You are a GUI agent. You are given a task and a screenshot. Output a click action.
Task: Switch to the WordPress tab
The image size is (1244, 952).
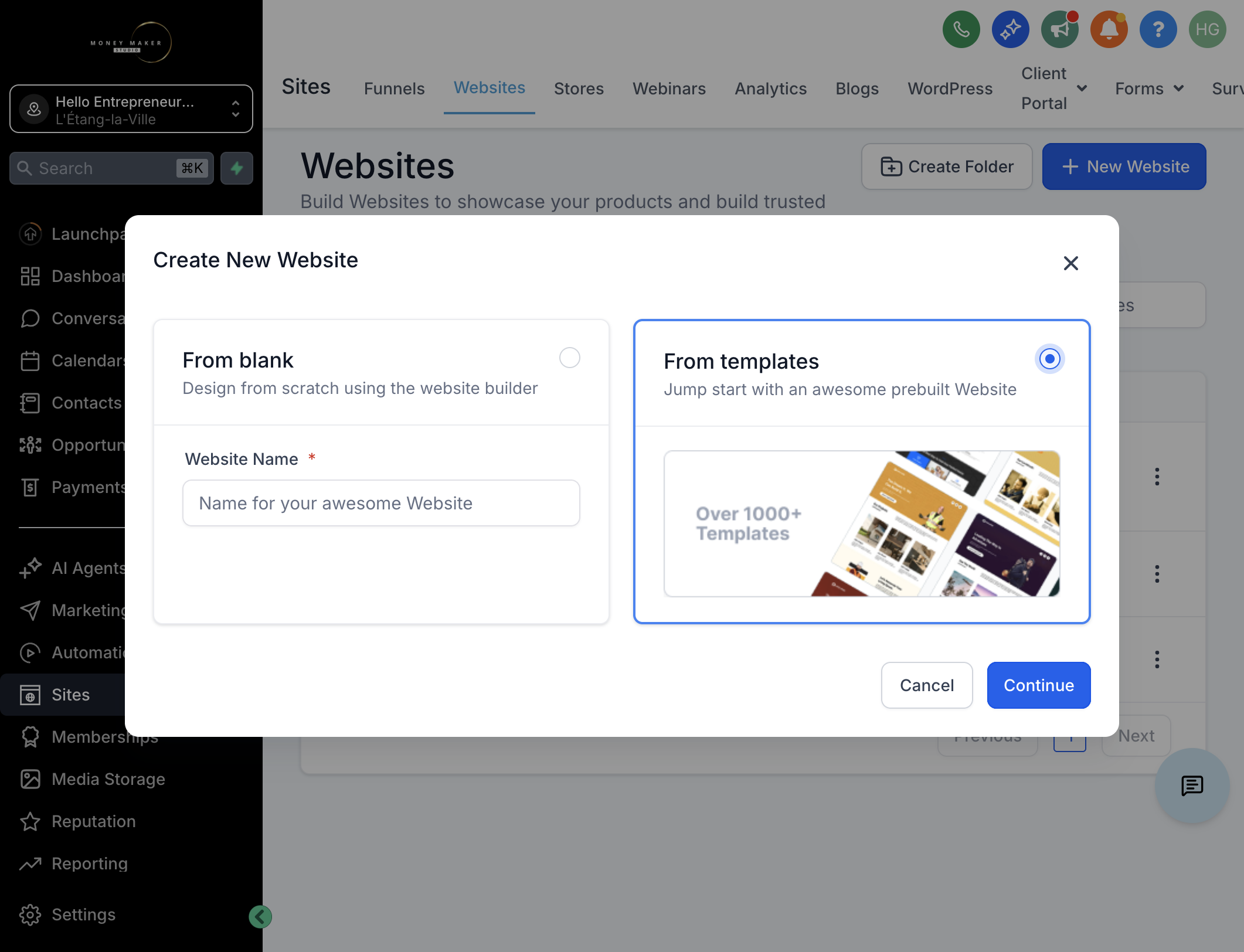pos(950,89)
